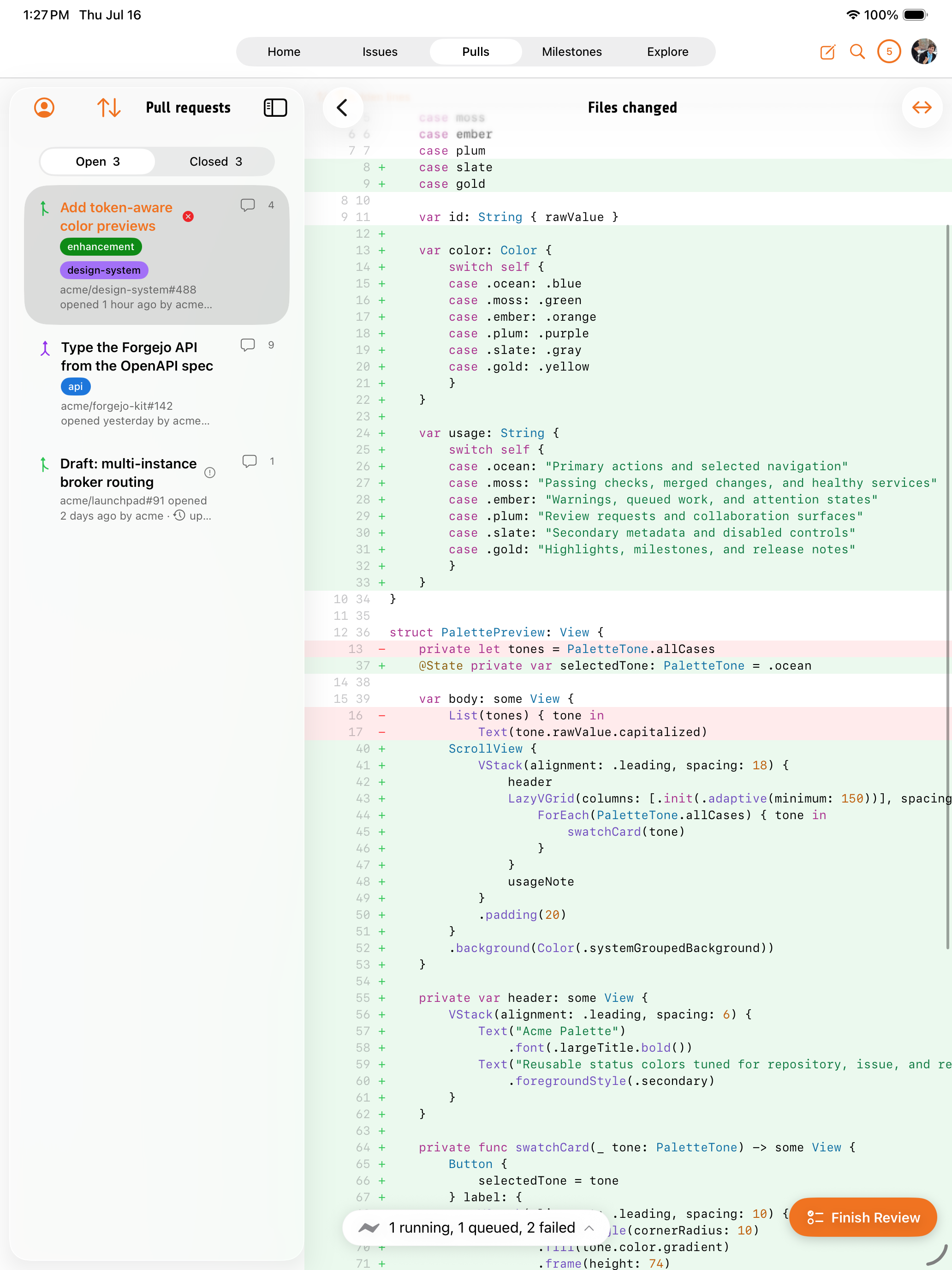The width and height of the screenshot is (952, 1270).
Task: Tap the workflow activity icon in the status pill
Action: pyautogui.click(x=369, y=1228)
